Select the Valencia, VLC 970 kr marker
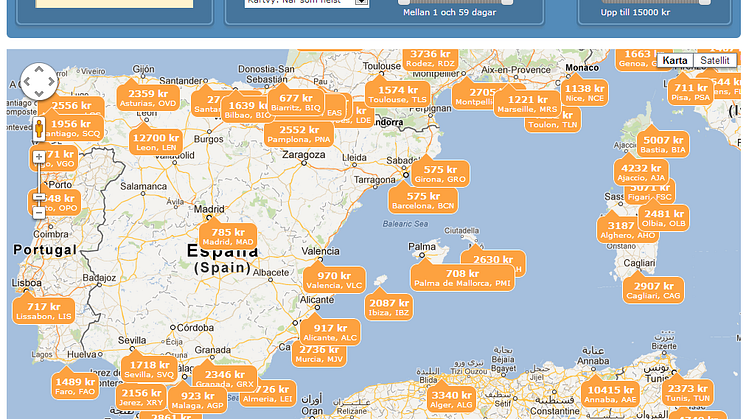 click(x=334, y=280)
